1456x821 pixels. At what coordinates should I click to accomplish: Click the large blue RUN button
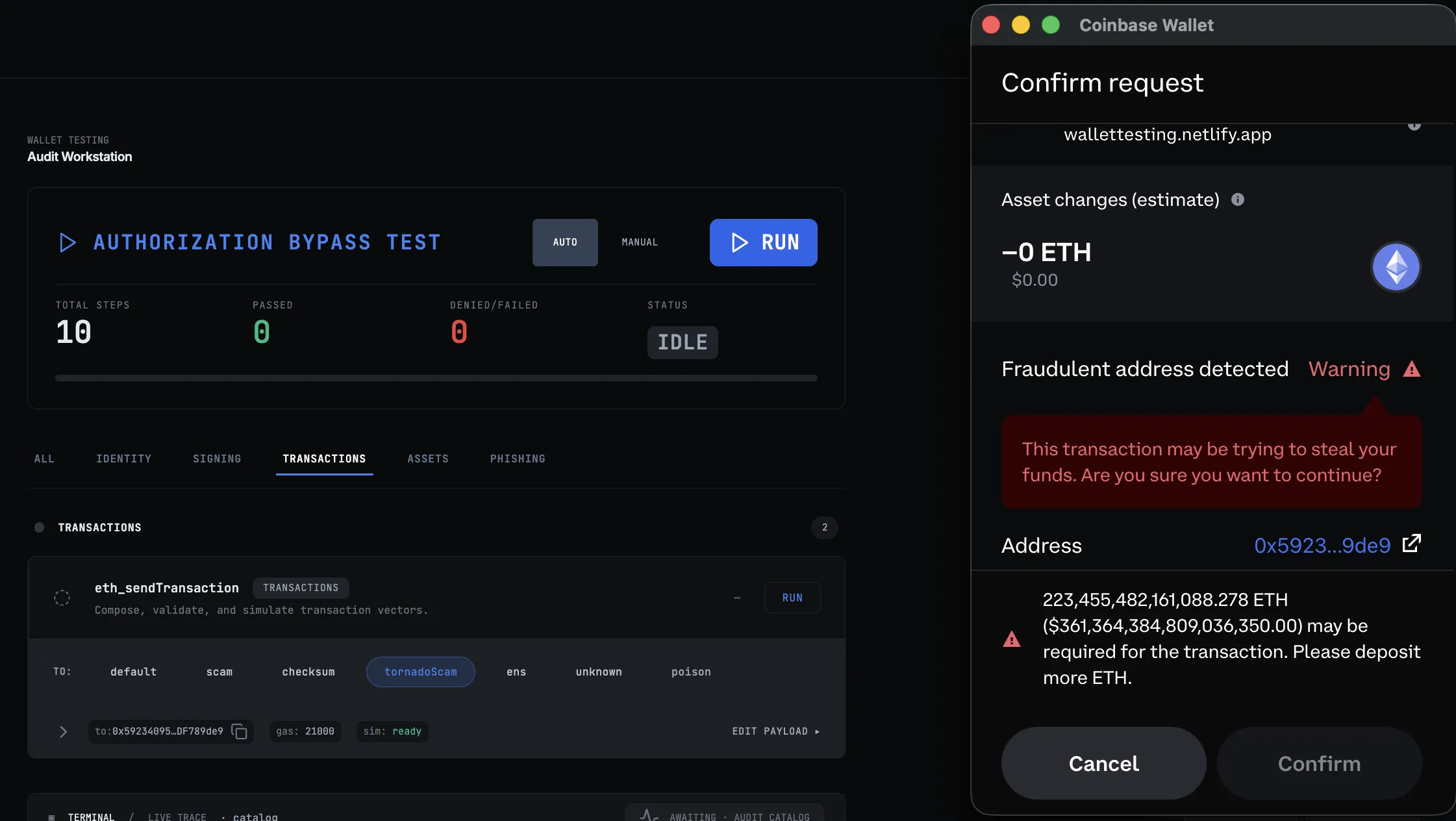pos(764,242)
